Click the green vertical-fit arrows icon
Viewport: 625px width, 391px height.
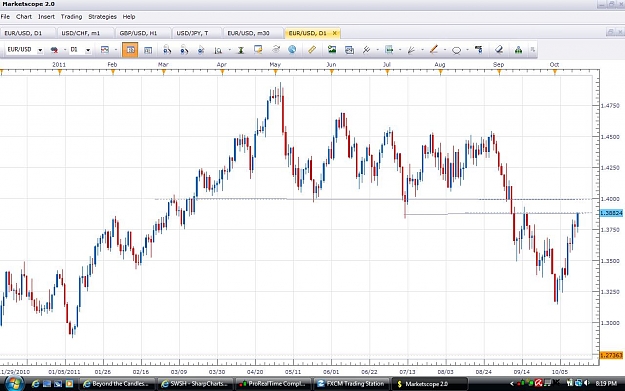[x=241, y=50]
